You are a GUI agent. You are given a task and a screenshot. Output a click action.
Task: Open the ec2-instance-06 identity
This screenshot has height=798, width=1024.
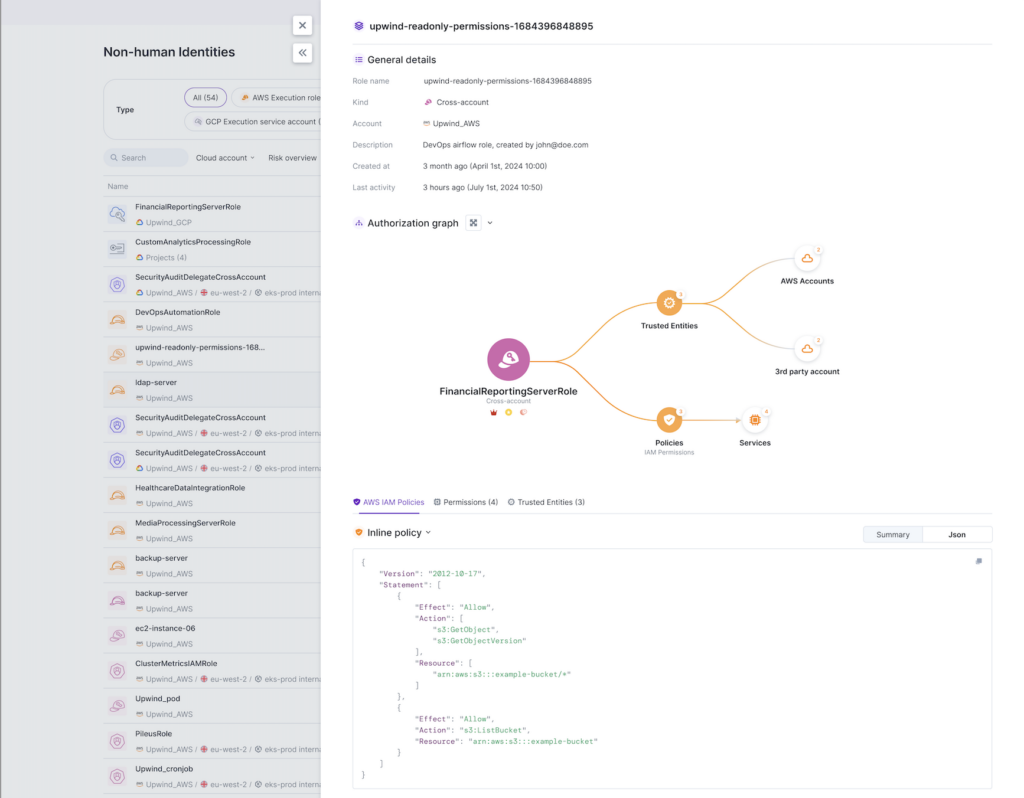pyautogui.click(x=165, y=628)
